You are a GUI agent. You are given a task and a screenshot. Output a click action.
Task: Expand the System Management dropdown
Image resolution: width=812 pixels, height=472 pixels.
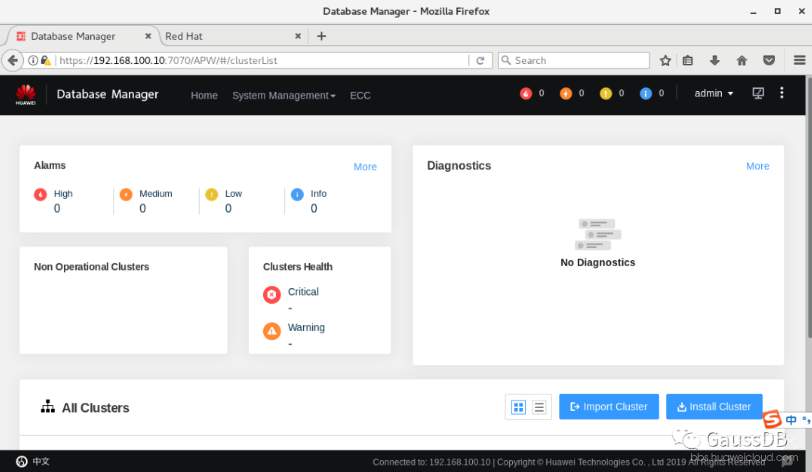click(284, 95)
